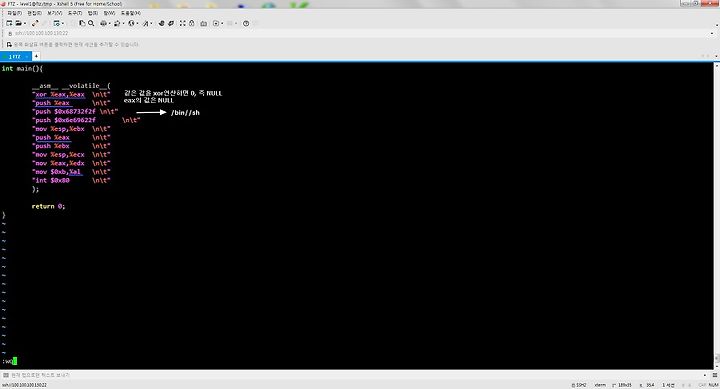This screenshot has height=389, width=720.
Task: Expand the Font icon dropdown arrow
Action: [x=152, y=23]
